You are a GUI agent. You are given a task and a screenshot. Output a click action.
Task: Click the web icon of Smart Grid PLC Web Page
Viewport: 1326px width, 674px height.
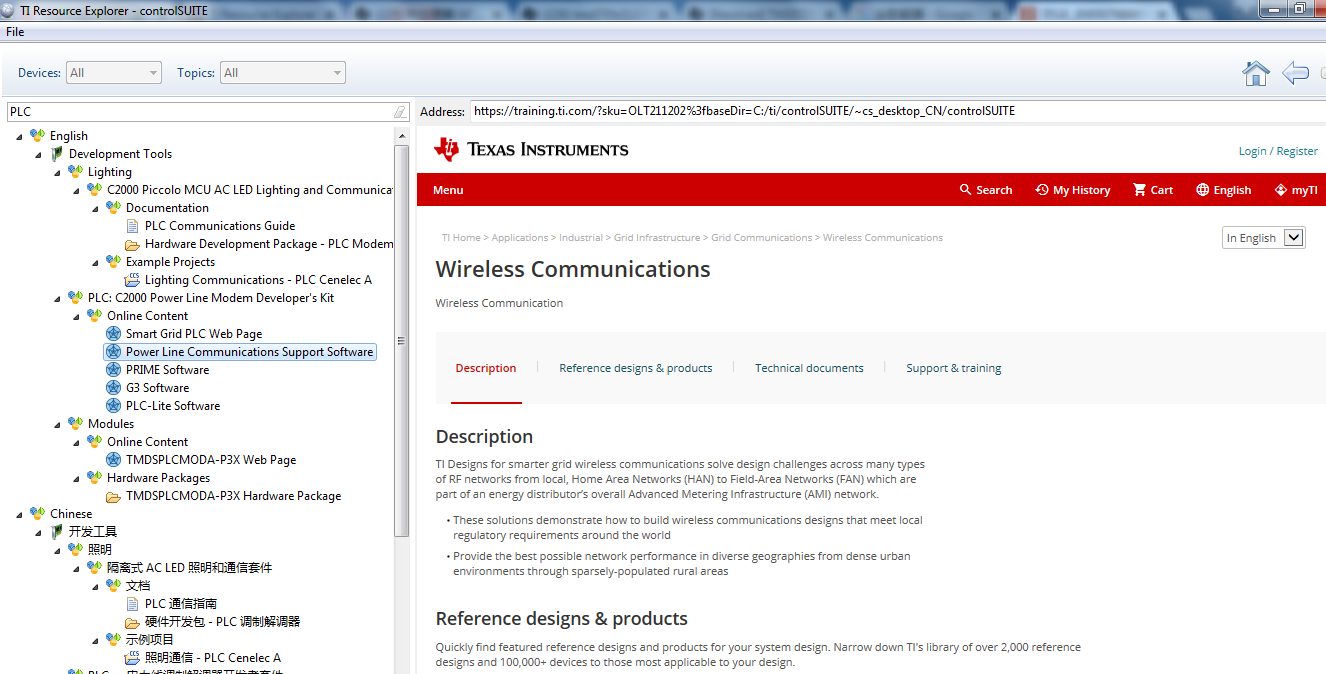click(114, 334)
